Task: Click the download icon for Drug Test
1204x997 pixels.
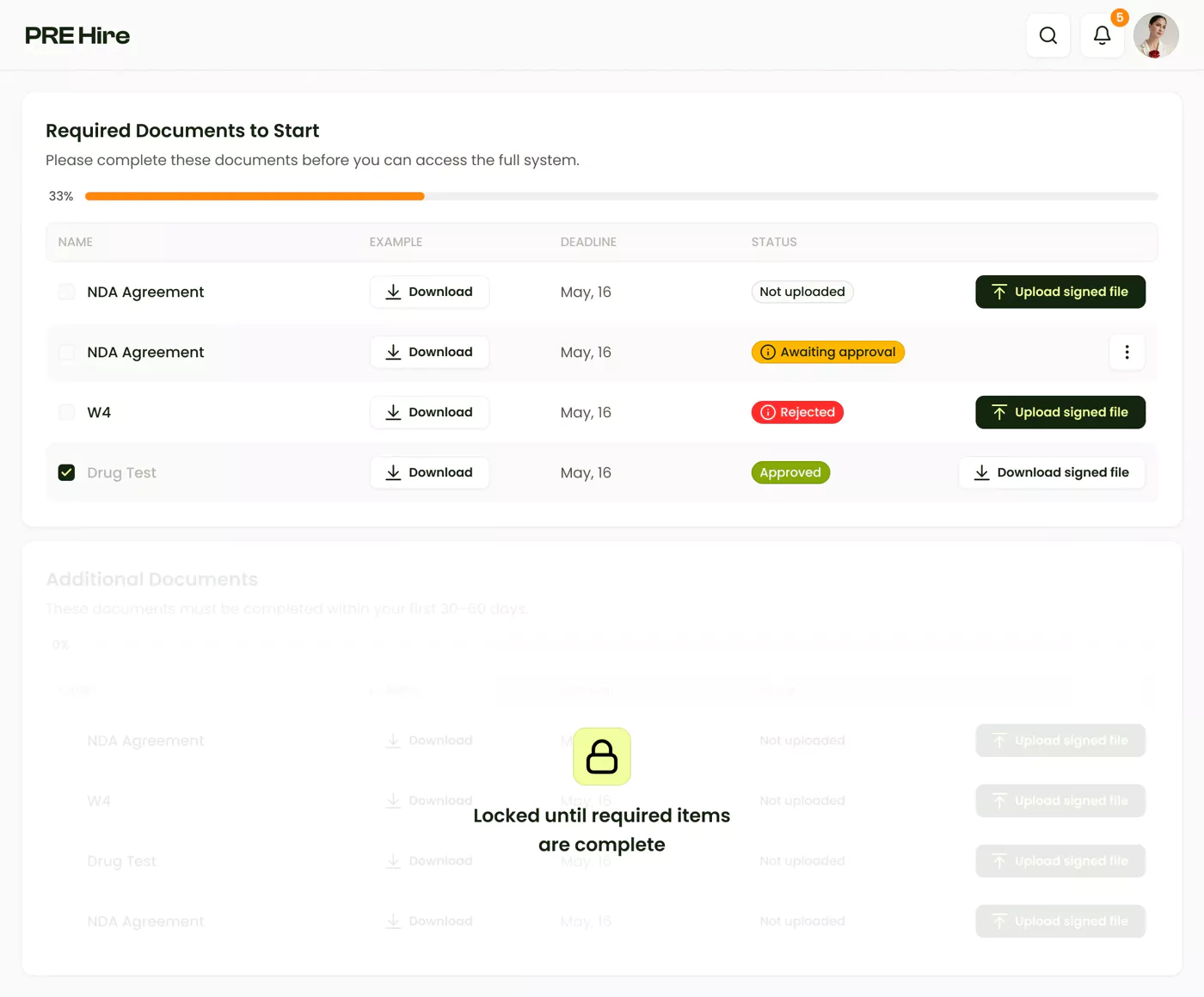Action: tap(393, 472)
